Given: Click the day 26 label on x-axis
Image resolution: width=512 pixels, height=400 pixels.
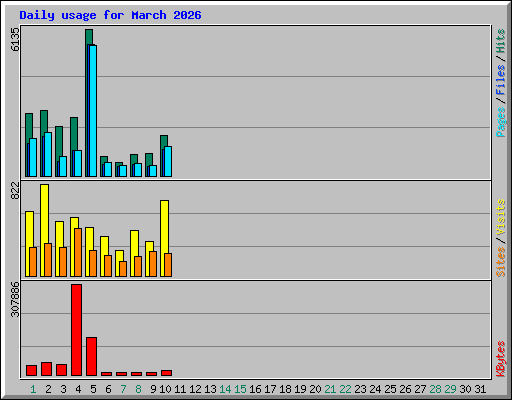Looking at the screenshot, I should coord(405,389).
